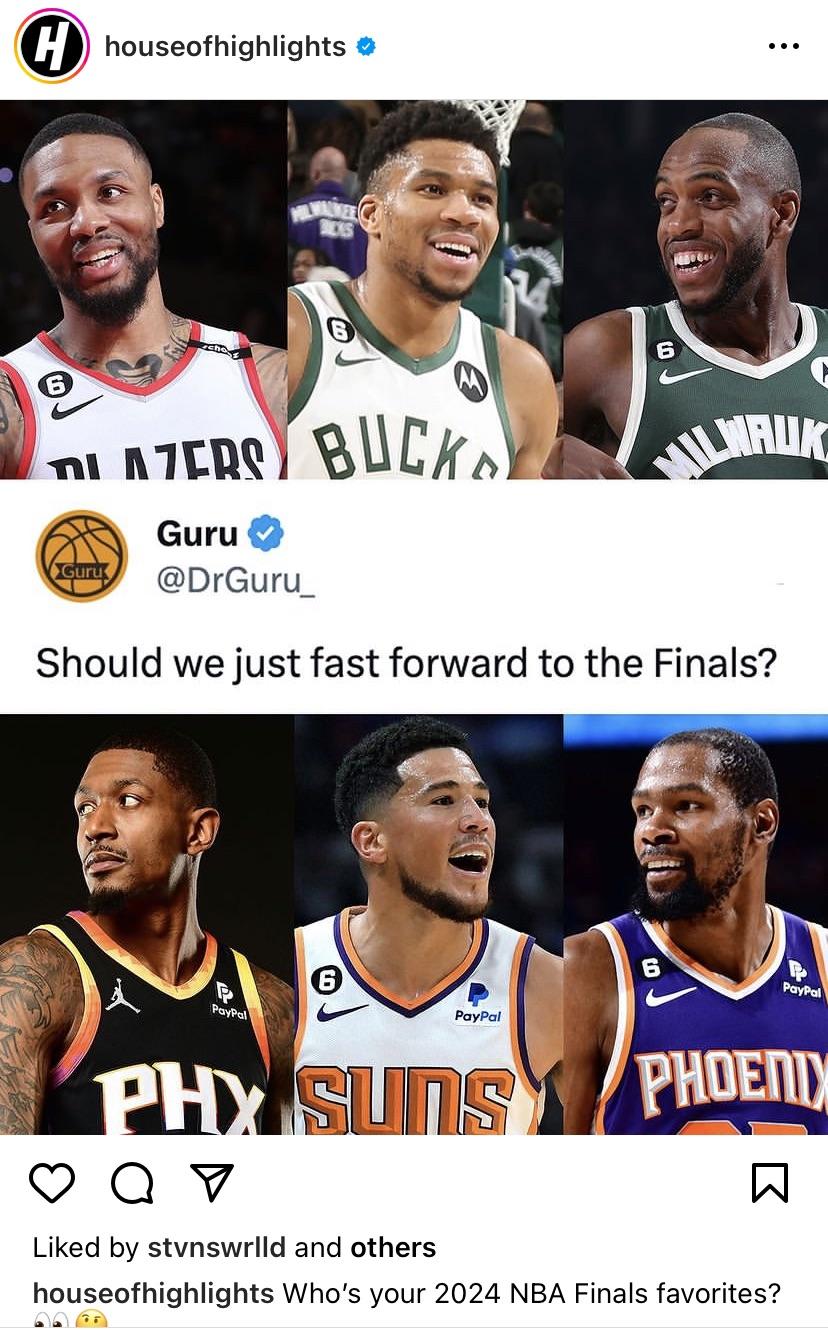View the list of others who liked
This screenshot has height=1330, width=828.
[x=393, y=1248]
